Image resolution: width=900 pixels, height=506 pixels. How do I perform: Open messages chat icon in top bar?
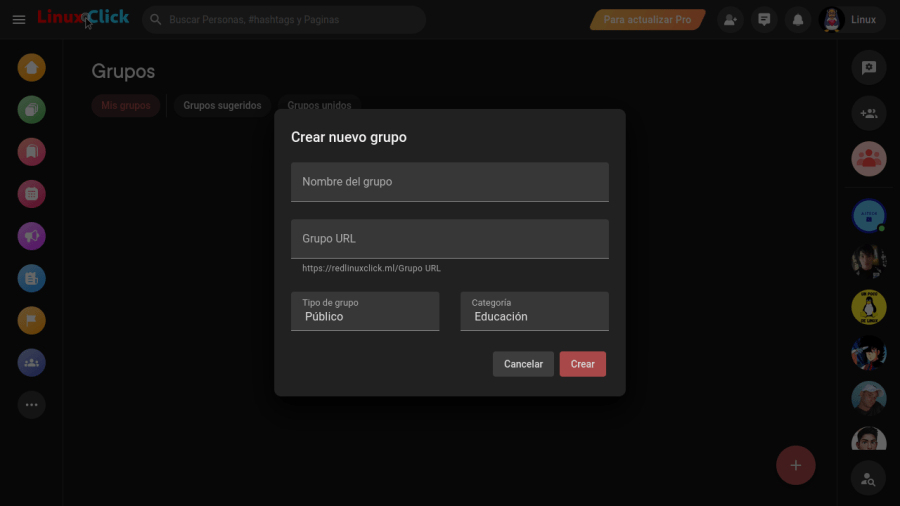(764, 20)
